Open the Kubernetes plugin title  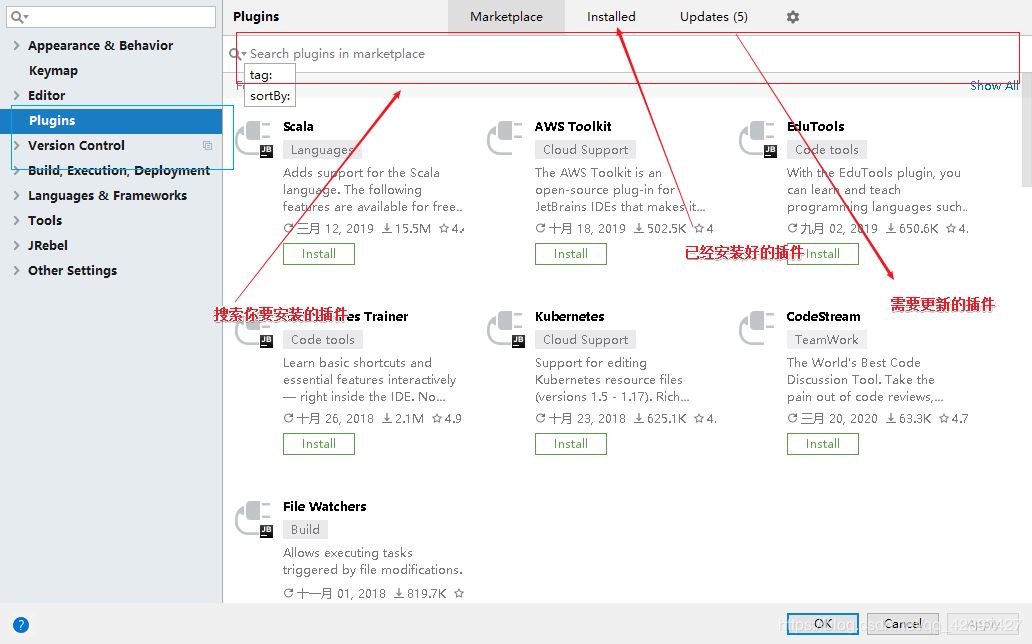point(570,316)
